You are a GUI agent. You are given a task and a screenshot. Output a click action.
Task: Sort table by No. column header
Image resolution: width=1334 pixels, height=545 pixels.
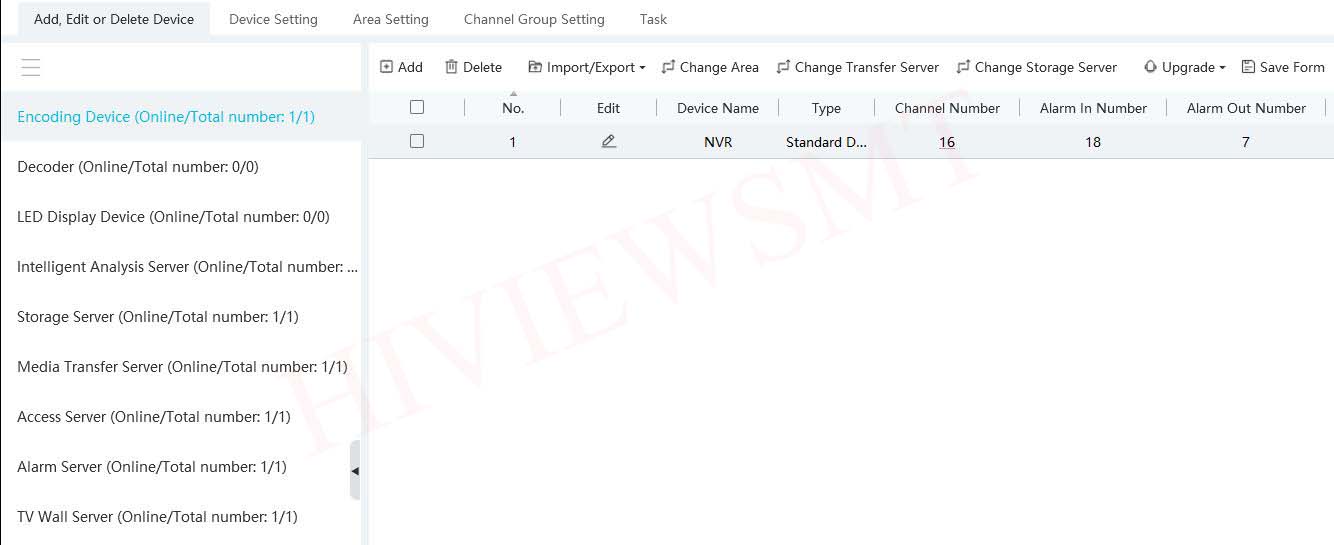coord(513,108)
